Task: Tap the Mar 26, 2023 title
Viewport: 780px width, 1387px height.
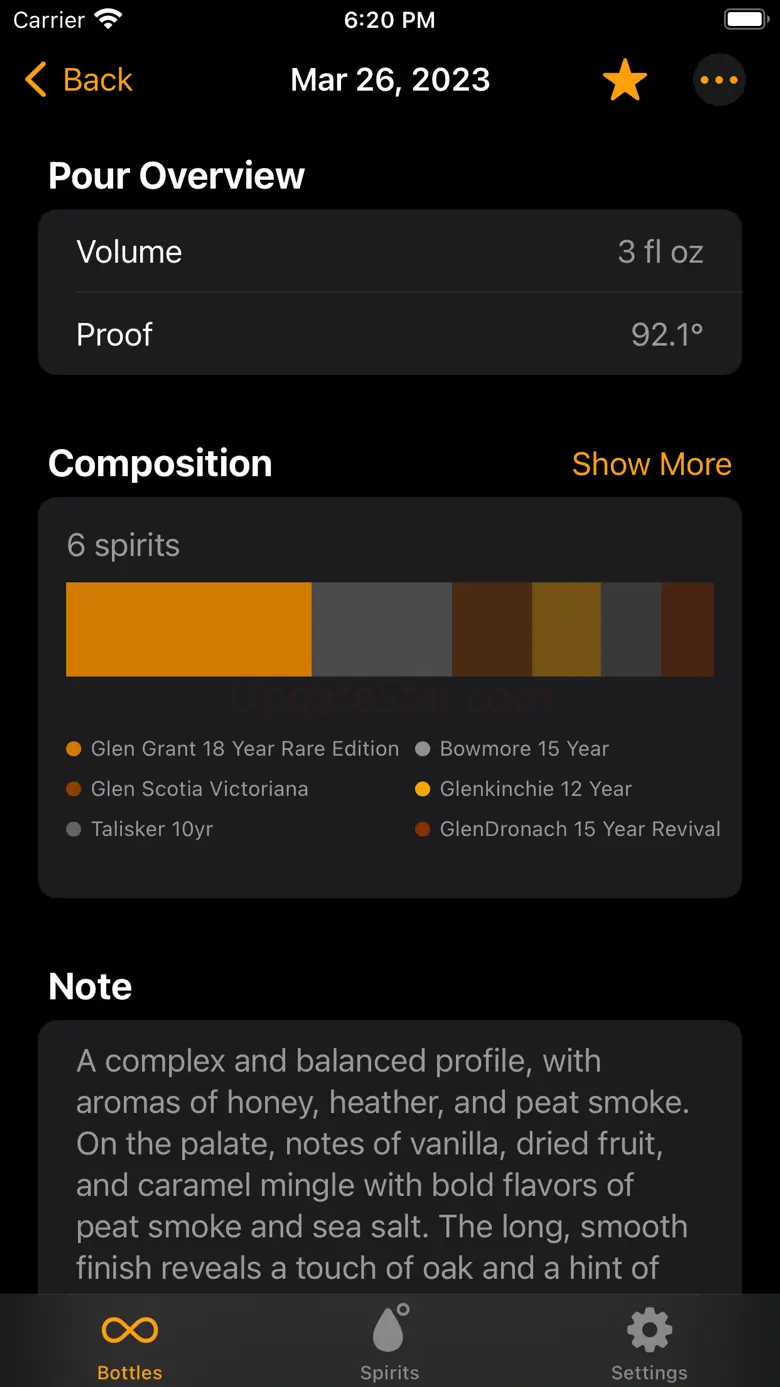Action: click(x=390, y=80)
